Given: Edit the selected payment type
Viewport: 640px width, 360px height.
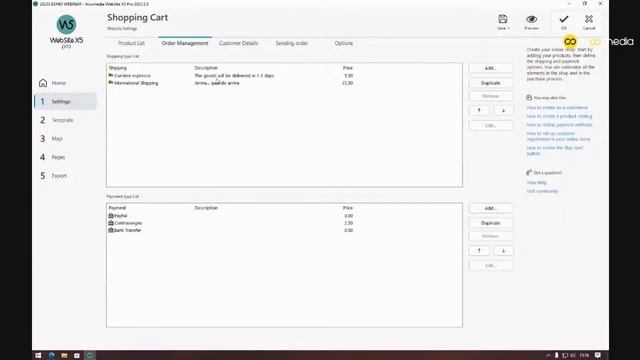Looking at the screenshot, I should (x=491, y=266).
